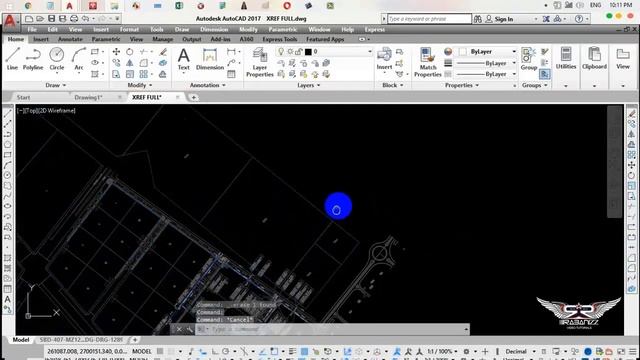Click the search keyword input field
This screenshot has height=360, width=640.
429,19
